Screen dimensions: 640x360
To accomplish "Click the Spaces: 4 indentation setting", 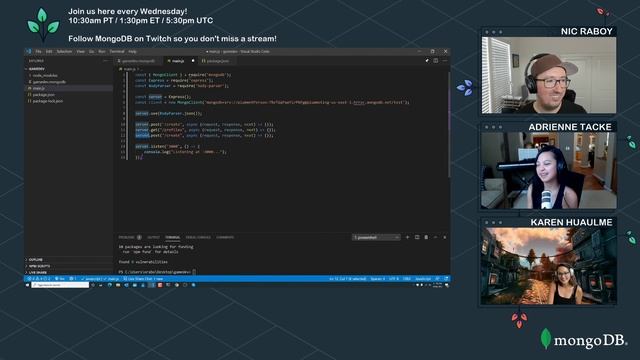I will 378,279.
